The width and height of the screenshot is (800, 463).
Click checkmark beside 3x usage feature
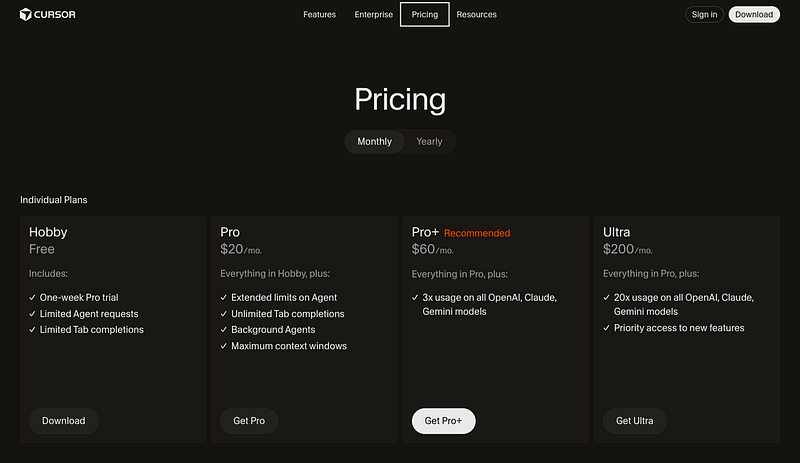click(x=415, y=298)
